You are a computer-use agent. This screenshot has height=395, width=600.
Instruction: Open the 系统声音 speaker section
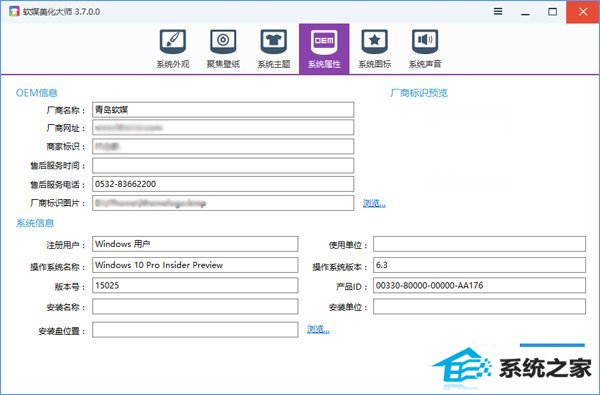click(x=425, y=49)
